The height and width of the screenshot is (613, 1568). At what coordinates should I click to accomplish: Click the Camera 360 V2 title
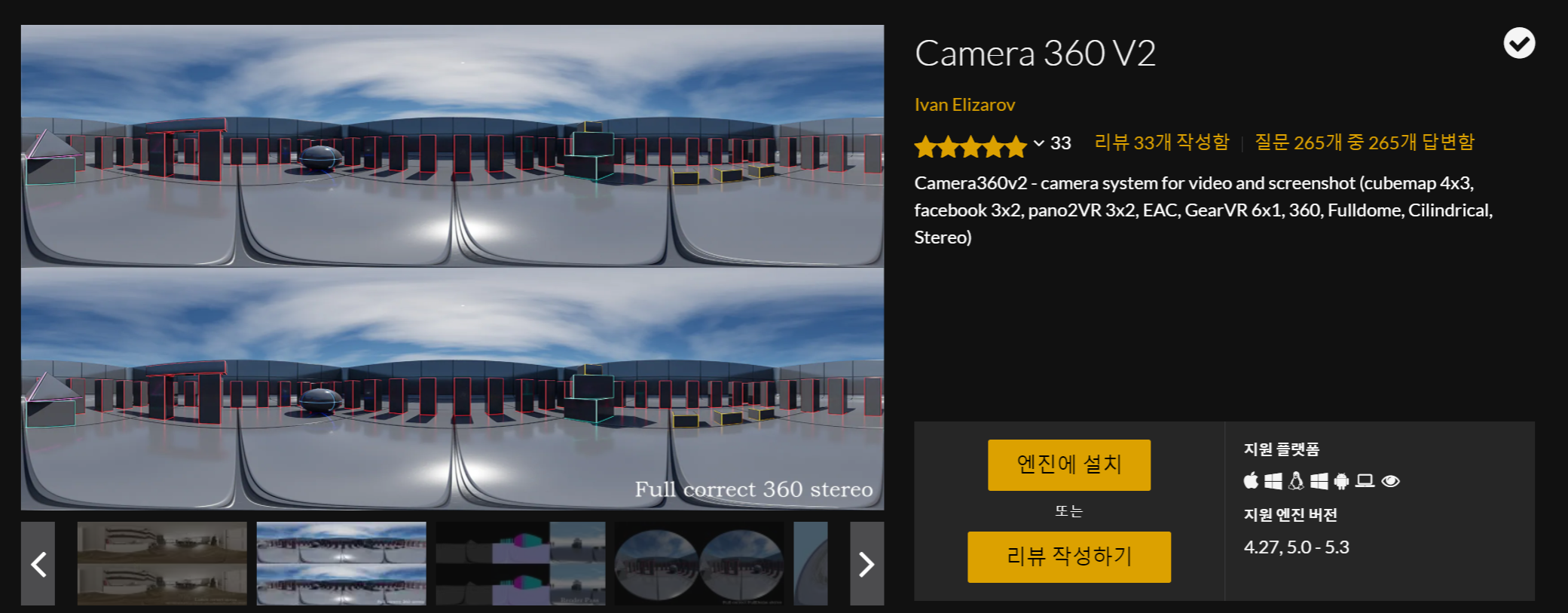pyautogui.click(x=1035, y=54)
